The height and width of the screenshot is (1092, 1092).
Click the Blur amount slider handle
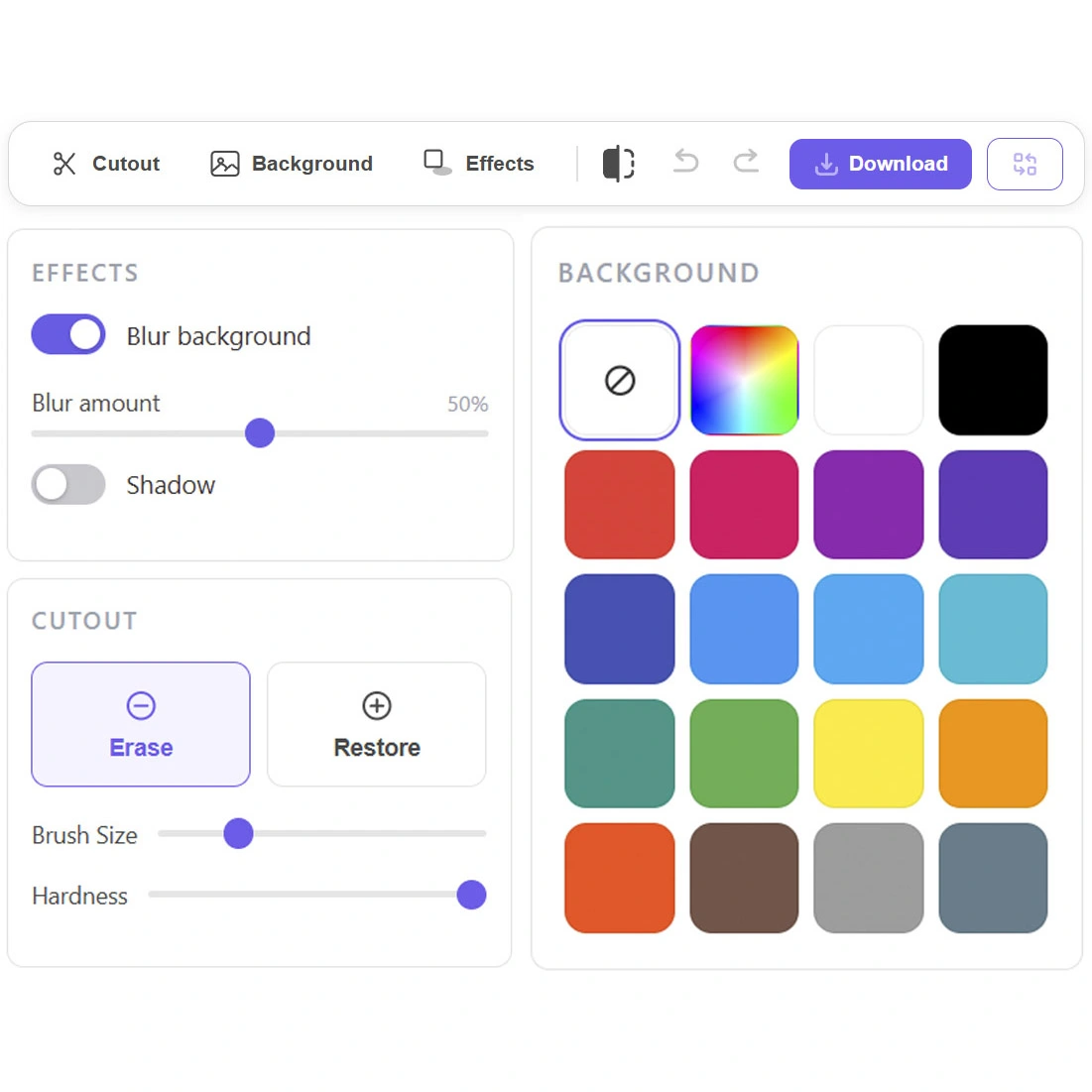[x=260, y=433]
